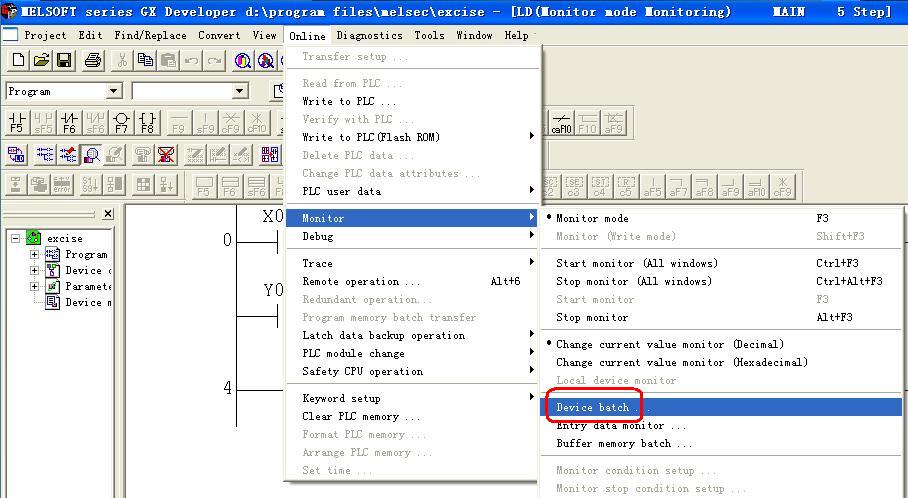Select Device batch menu entry
The width and height of the screenshot is (908, 498).
[593, 407]
